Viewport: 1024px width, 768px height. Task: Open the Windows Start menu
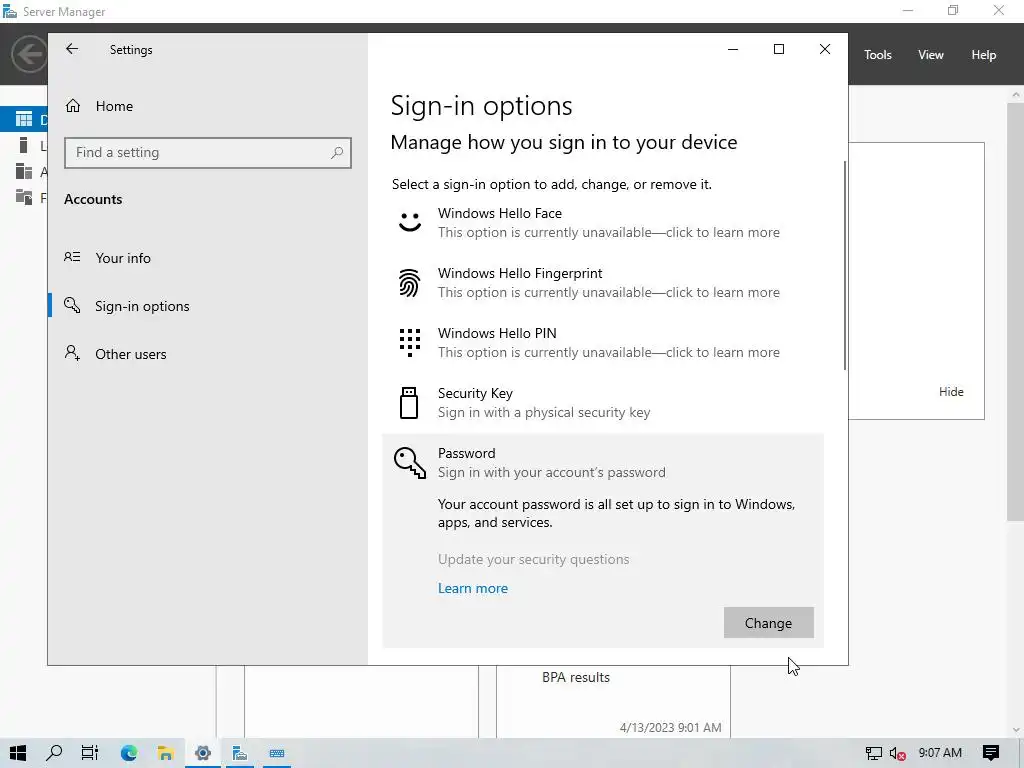point(18,753)
